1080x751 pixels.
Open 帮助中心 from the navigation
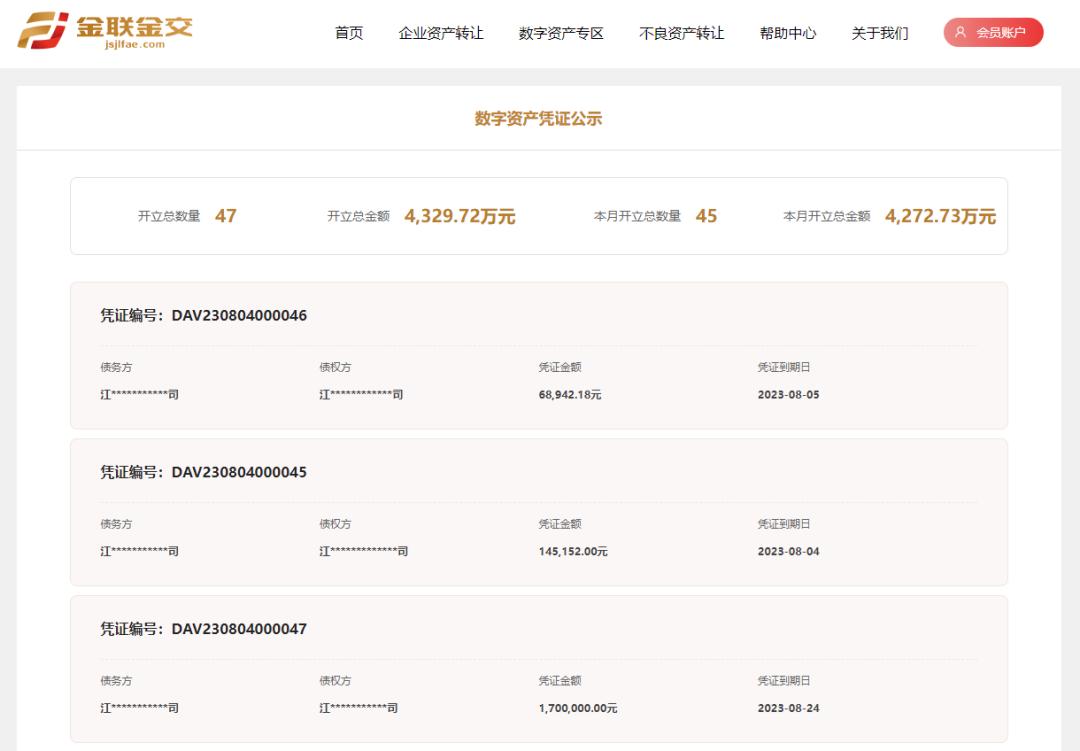pos(788,32)
